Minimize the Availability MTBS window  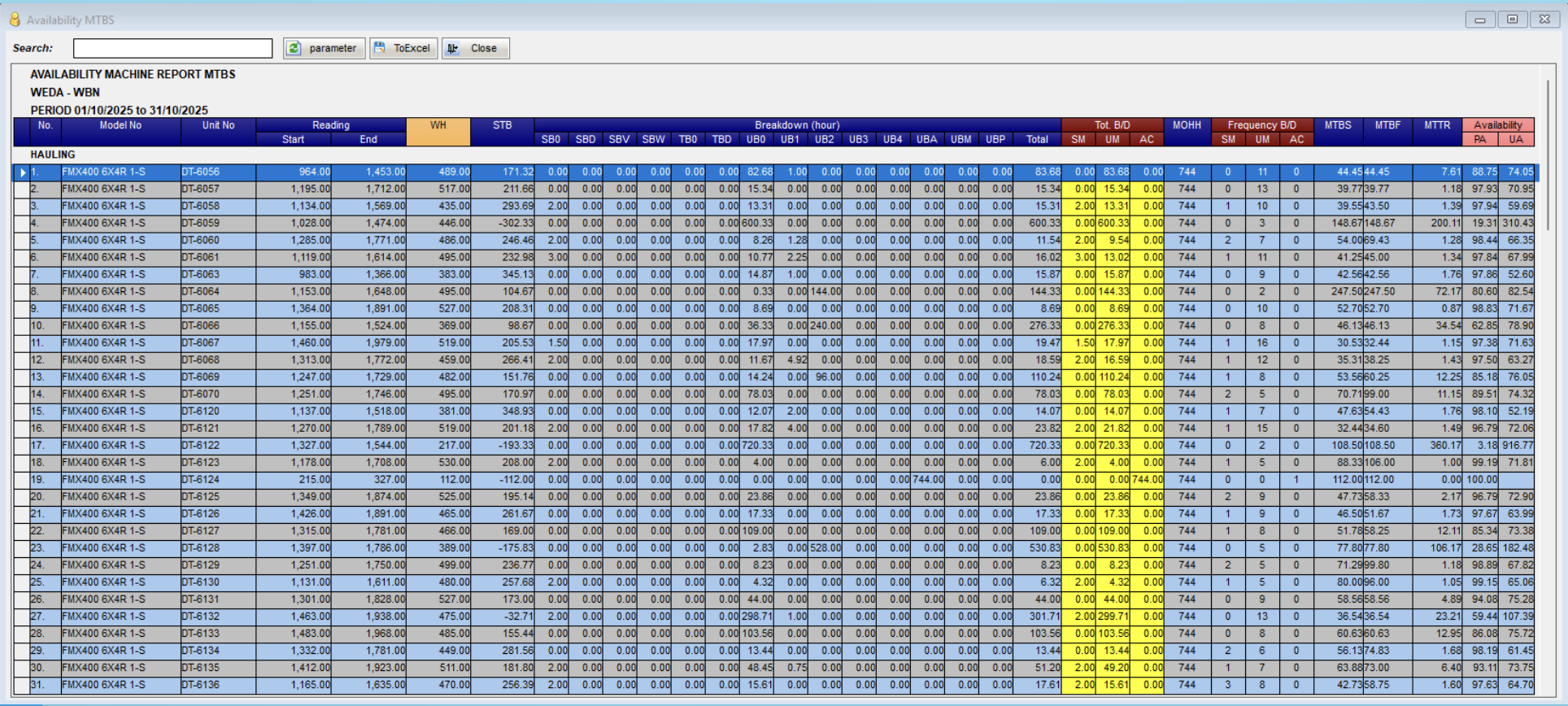[x=1480, y=19]
